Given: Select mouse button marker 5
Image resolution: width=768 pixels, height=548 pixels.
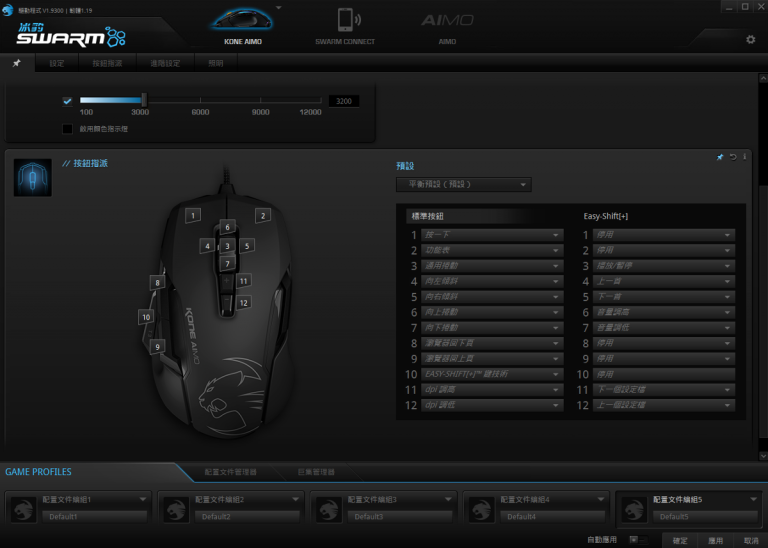Looking at the screenshot, I should (247, 246).
